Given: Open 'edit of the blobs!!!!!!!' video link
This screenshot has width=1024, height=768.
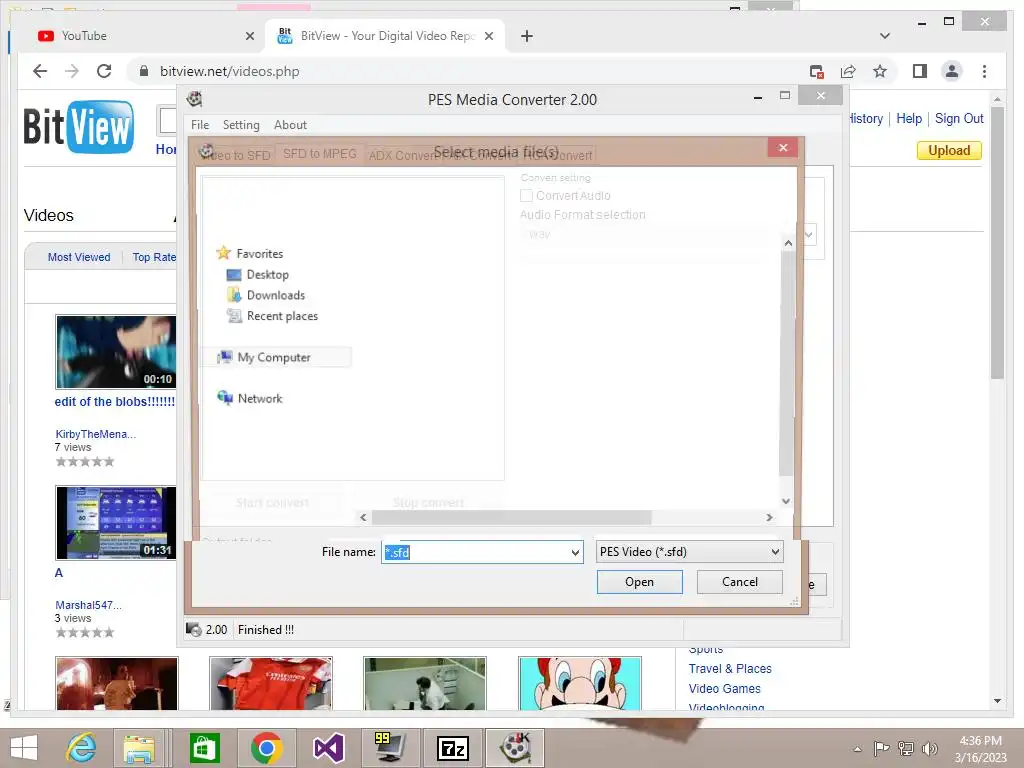Looking at the screenshot, I should (115, 402).
